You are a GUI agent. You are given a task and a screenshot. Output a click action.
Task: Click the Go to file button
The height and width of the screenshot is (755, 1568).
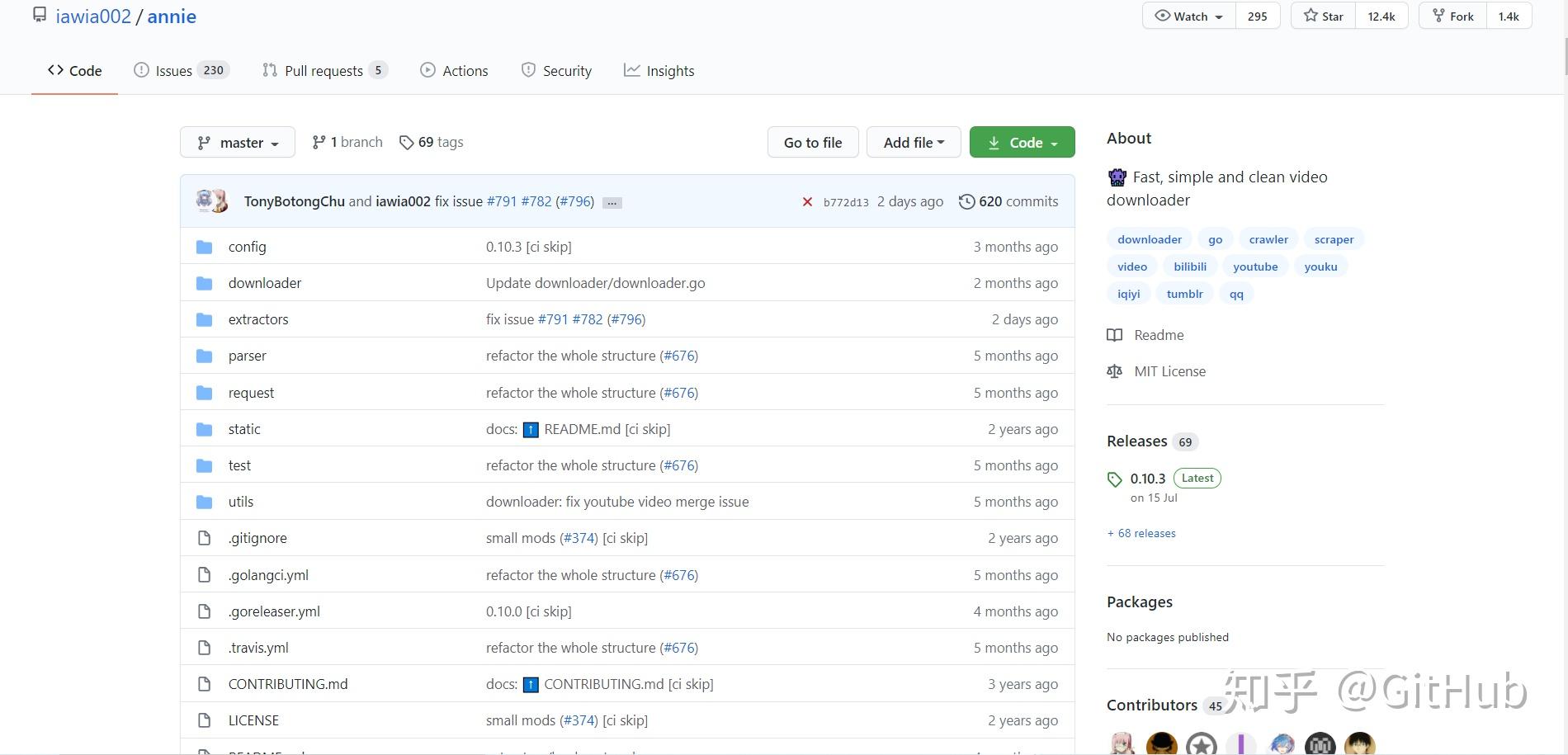tap(812, 141)
